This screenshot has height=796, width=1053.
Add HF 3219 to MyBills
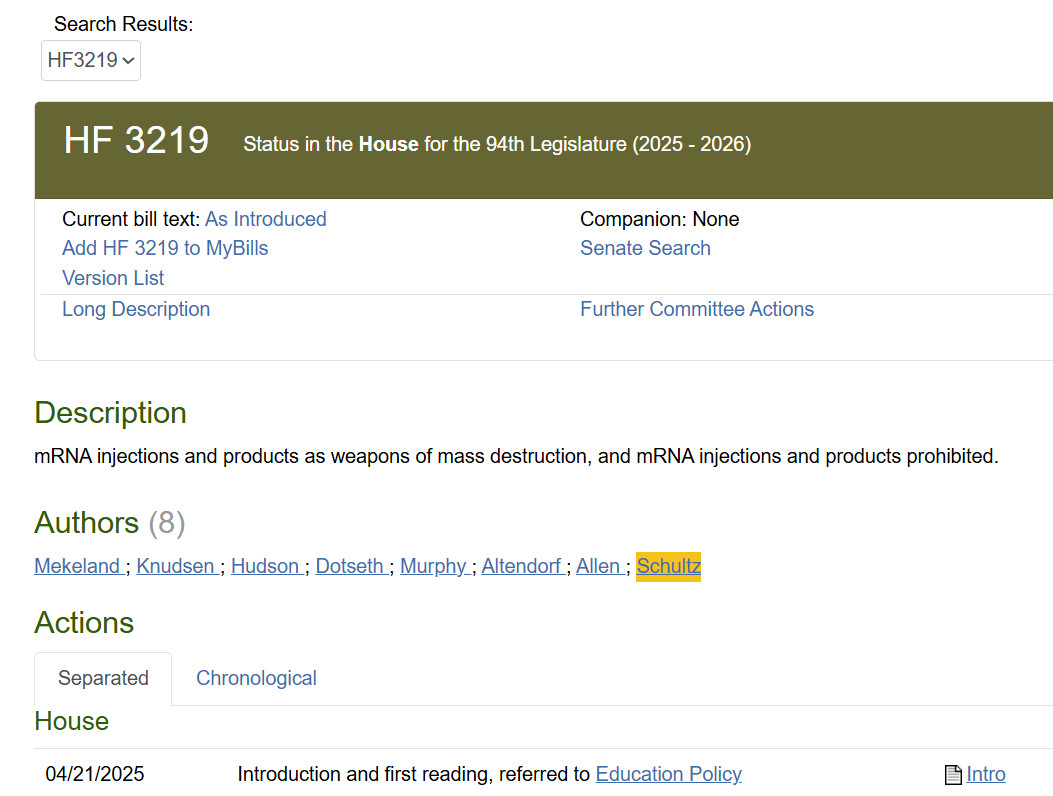point(165,249)
